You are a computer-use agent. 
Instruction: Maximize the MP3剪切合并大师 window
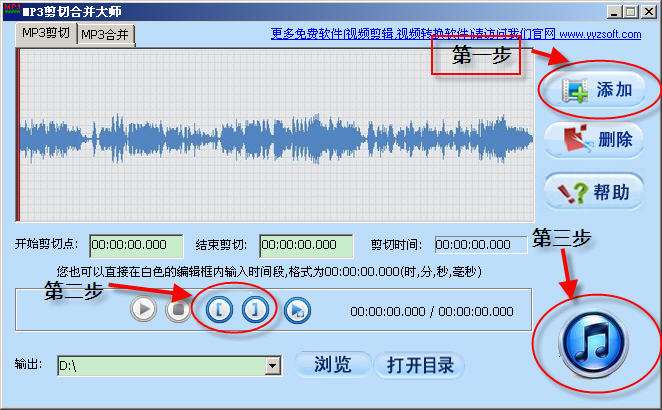coord(631,12)
